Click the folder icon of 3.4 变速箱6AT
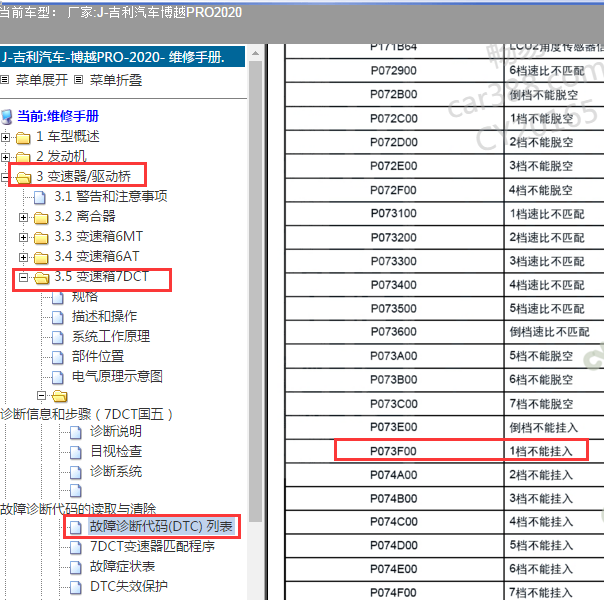 click(41, 258)
